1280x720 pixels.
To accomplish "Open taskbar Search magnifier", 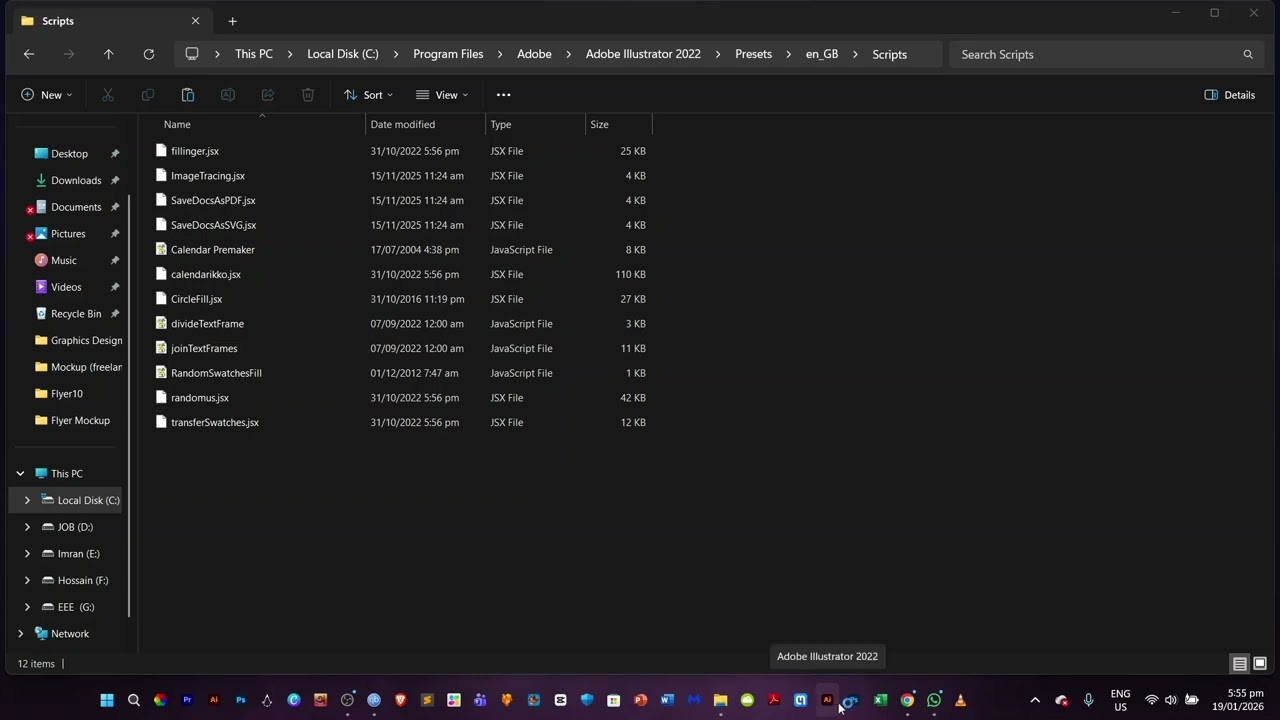I will (133, 700).
